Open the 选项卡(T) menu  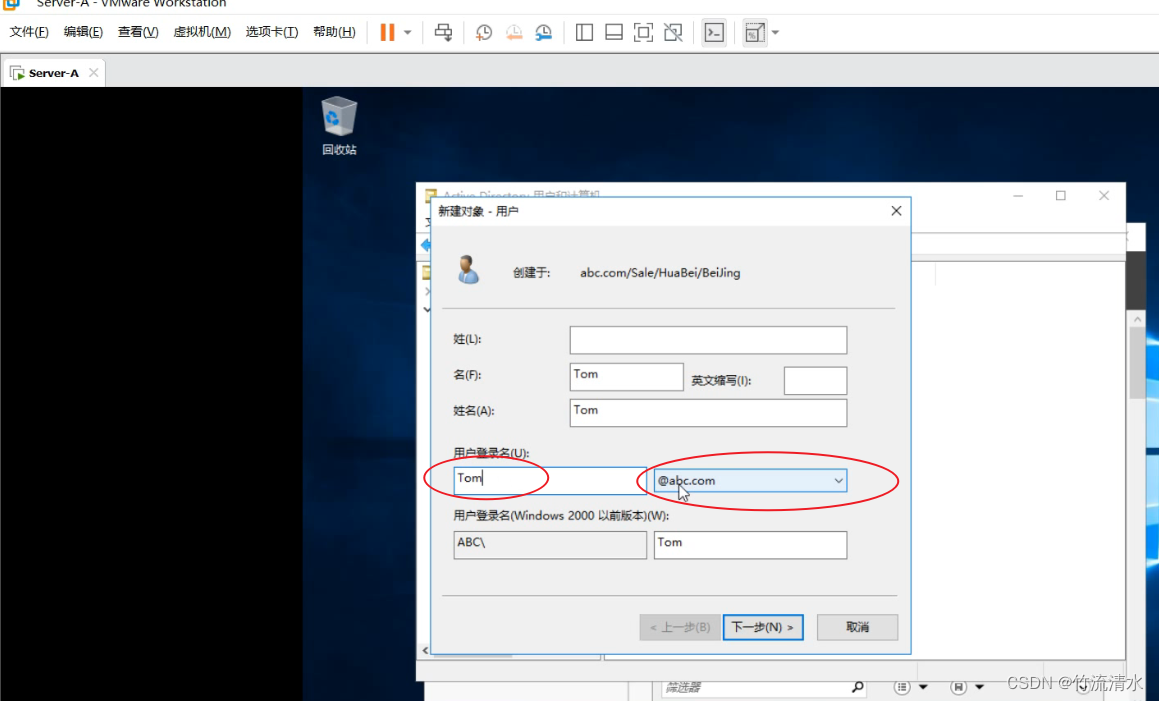271,32
